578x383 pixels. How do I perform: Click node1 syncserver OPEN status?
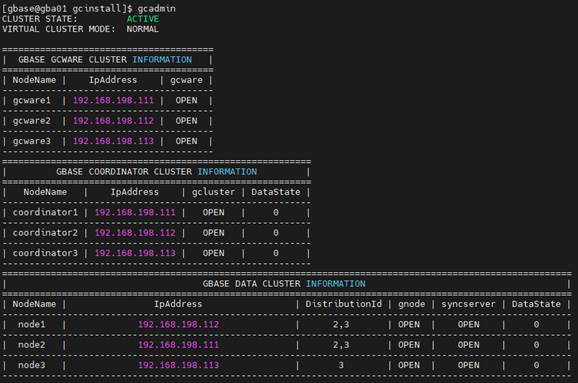click(x=469, y=324)
